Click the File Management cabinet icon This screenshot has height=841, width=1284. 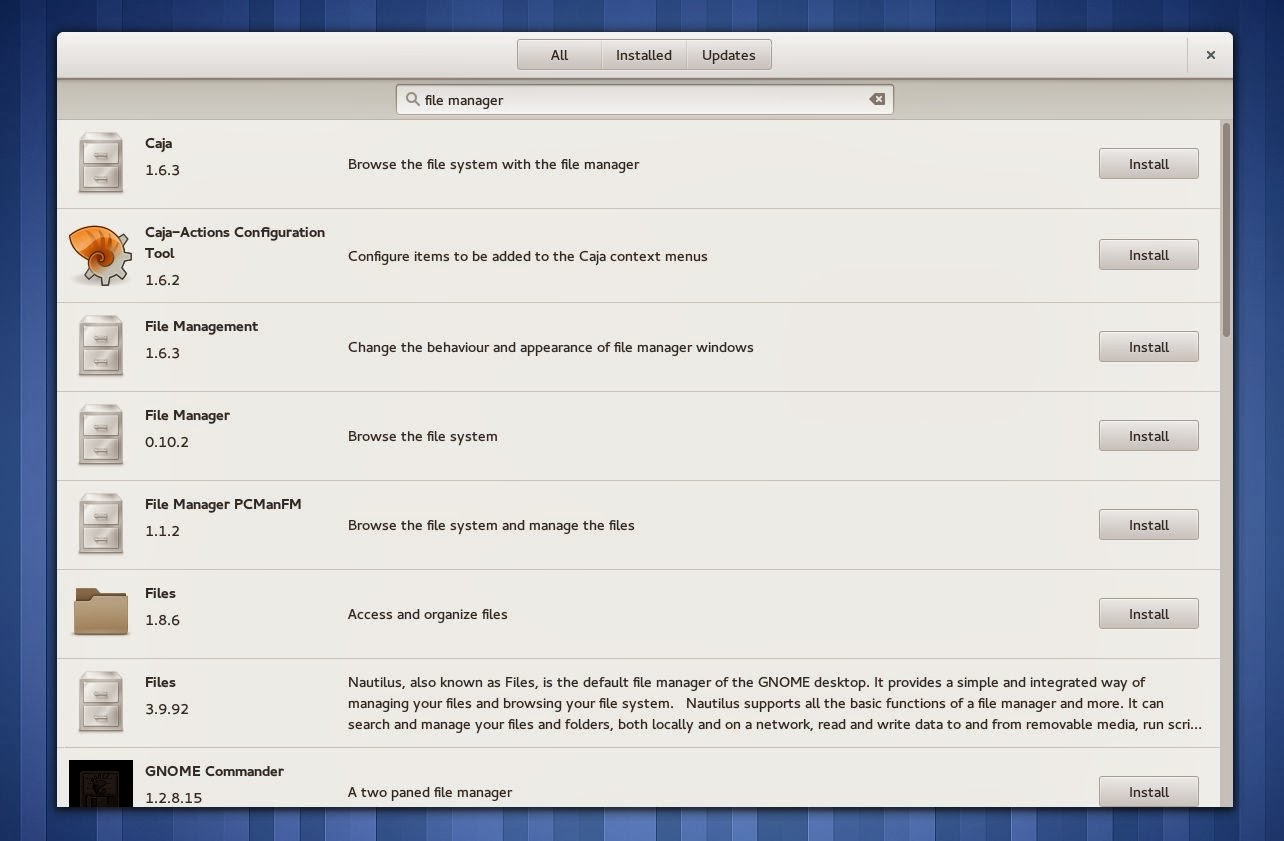pyautogui.click(x=101, y=345)
